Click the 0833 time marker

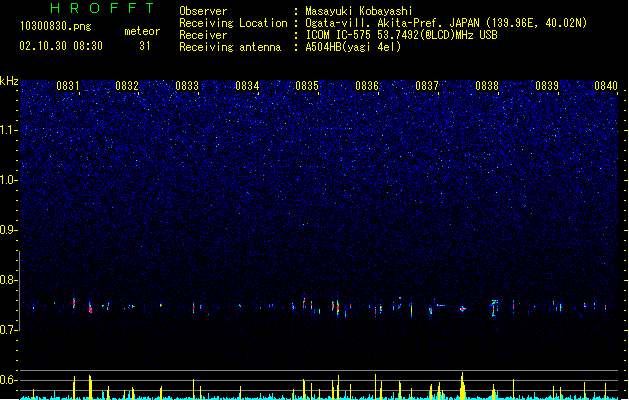[187, 86]
